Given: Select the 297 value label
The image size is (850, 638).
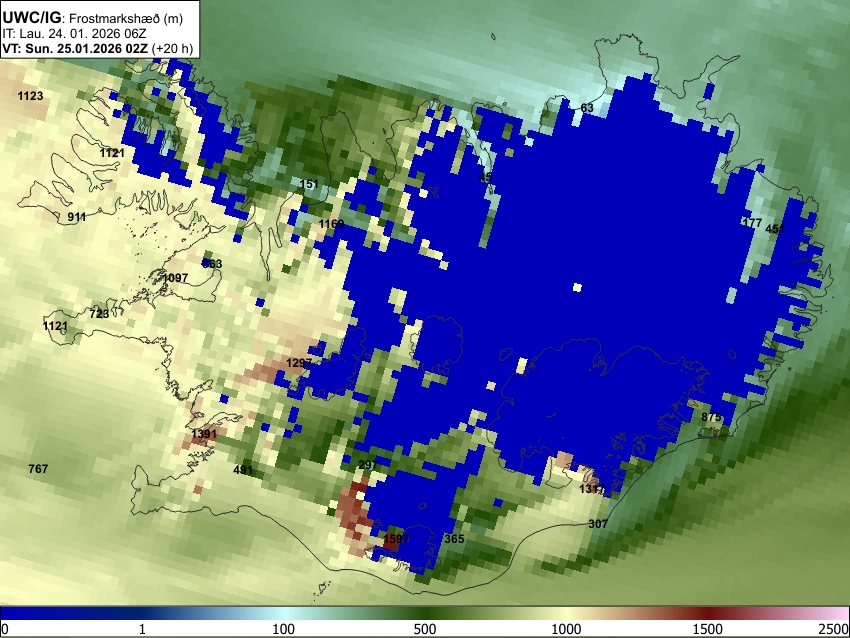Looking at the screenshot, I should pos(368,465).
